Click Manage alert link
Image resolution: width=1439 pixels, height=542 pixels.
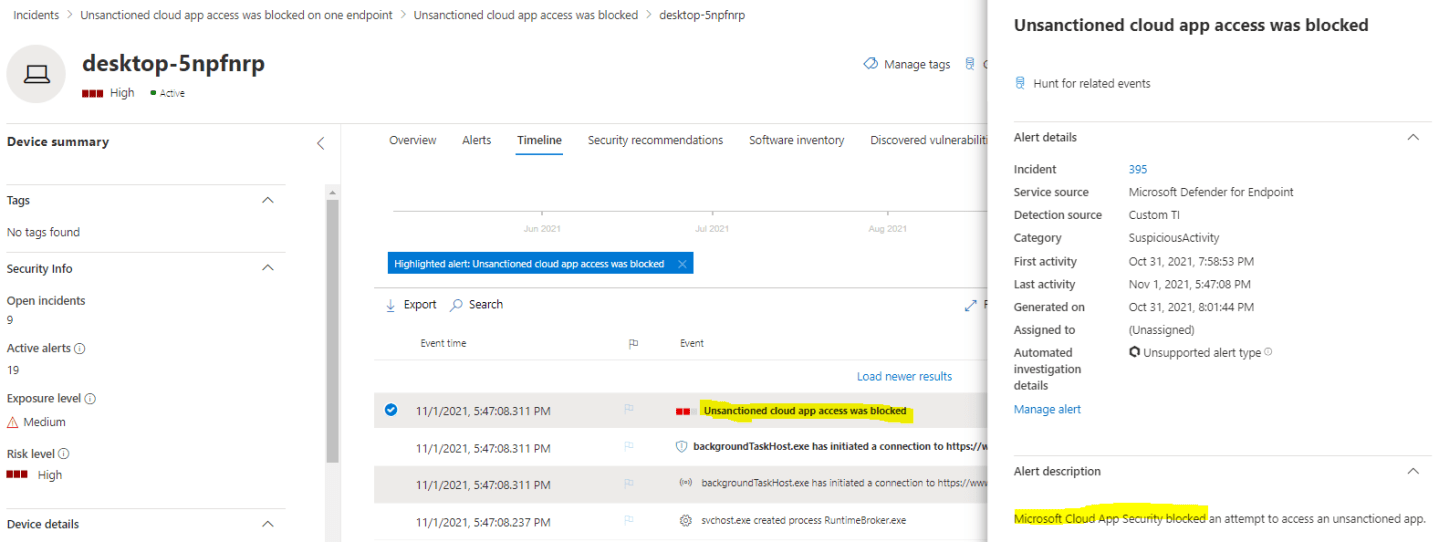[1047, 409]
